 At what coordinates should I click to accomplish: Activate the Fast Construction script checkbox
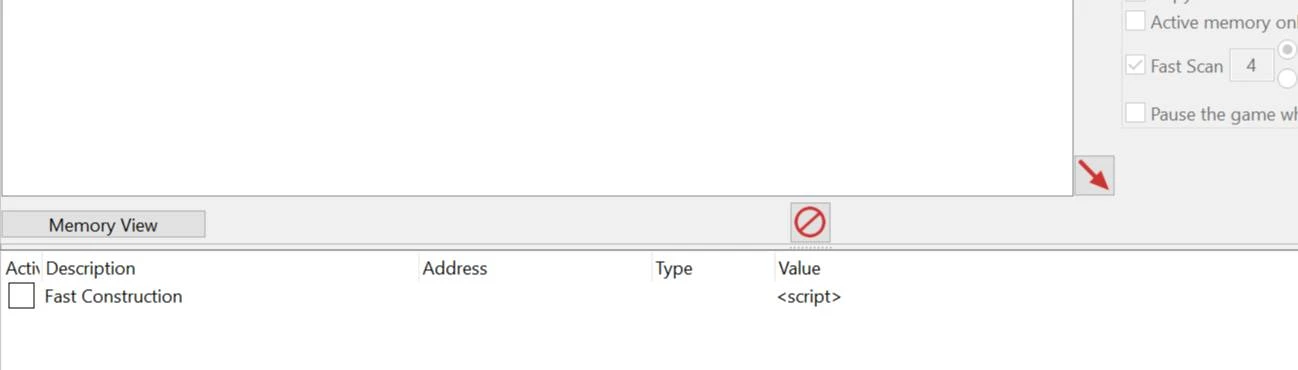(21, 296)
